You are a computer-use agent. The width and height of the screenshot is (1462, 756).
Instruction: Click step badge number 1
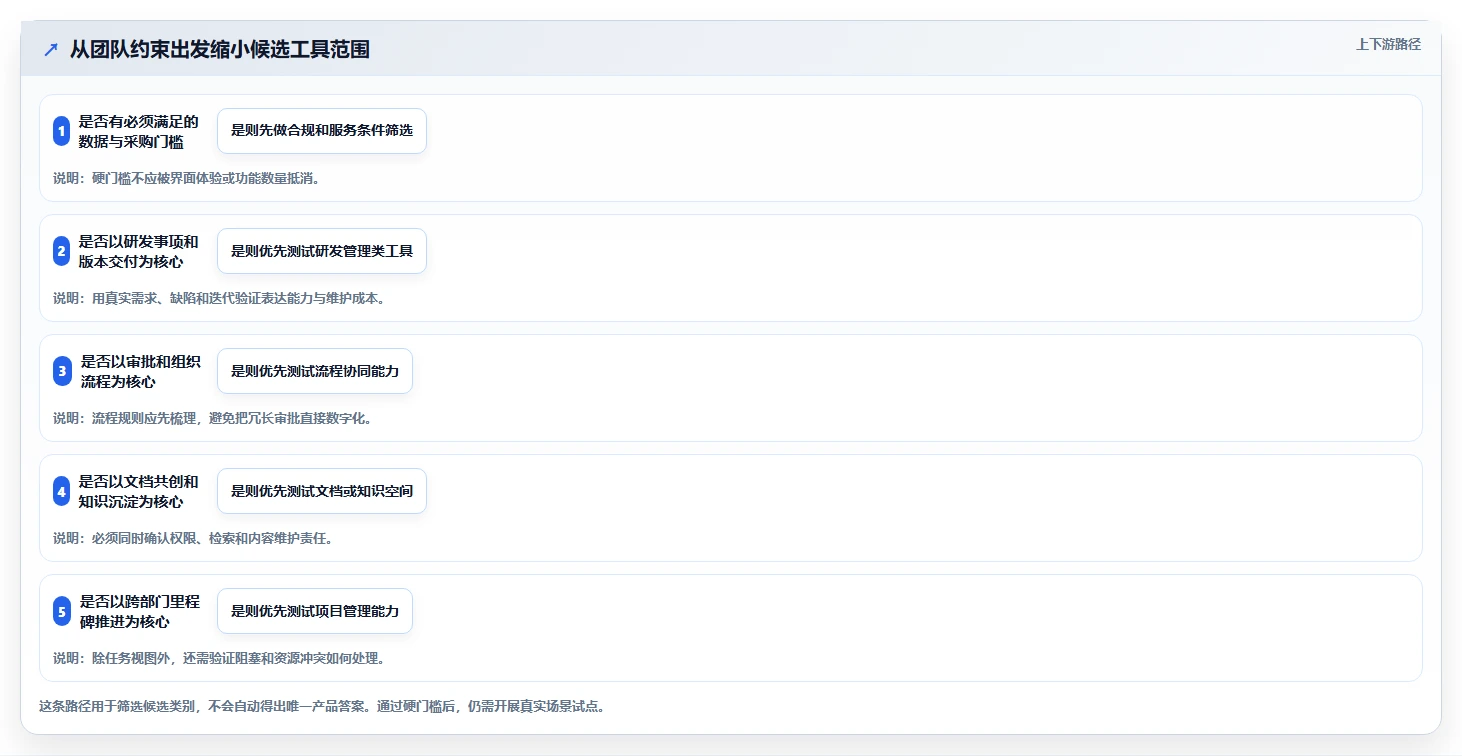tap(61, 131)
